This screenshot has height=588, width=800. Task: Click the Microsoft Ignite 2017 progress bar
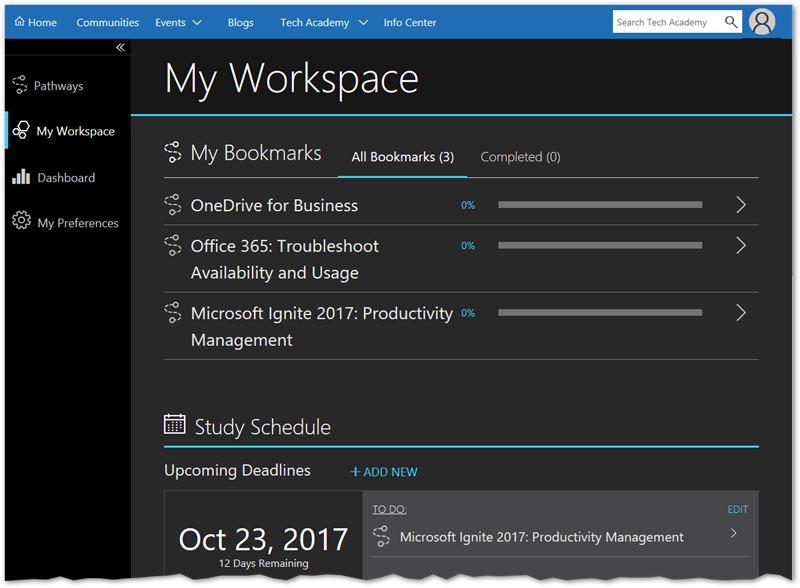(x=600, y=313)
